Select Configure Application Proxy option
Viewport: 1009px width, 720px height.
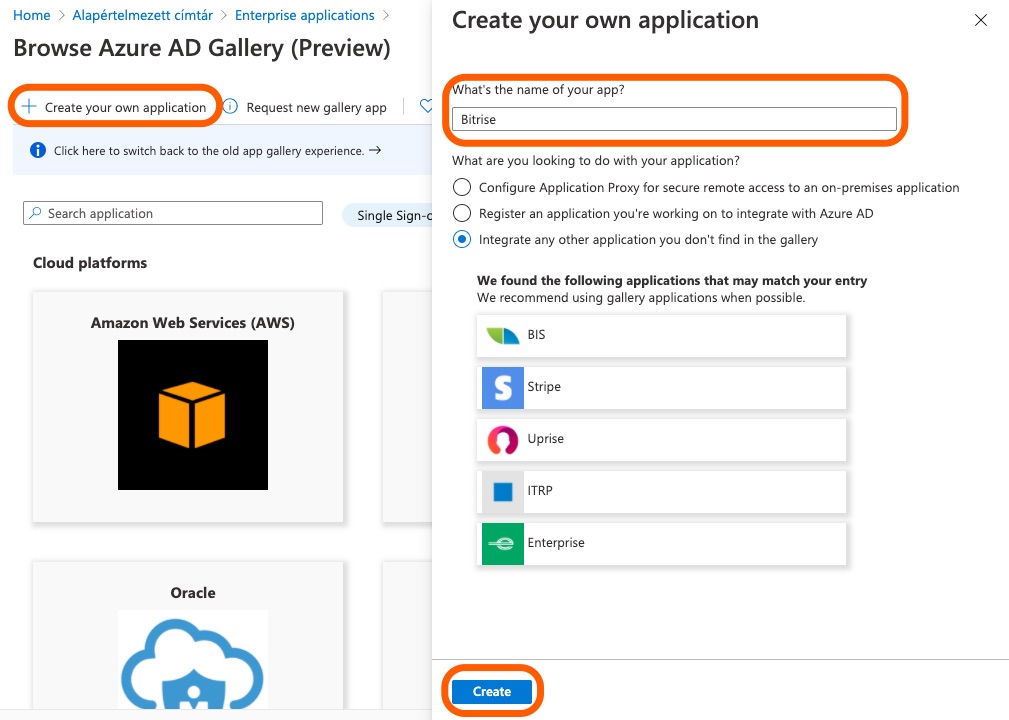click(460, 187)
